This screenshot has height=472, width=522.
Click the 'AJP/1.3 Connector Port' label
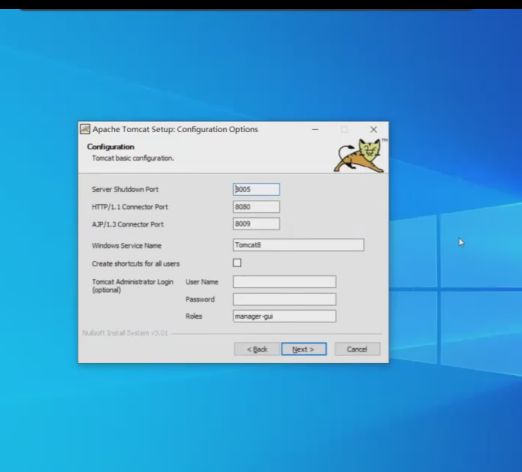[128, 224]
